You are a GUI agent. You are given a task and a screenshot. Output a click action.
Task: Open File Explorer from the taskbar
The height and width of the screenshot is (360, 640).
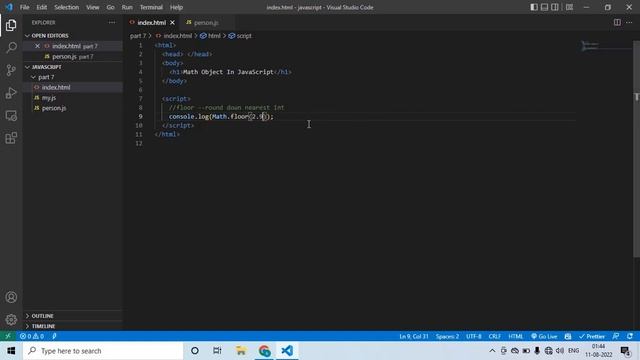pos(241,351)
